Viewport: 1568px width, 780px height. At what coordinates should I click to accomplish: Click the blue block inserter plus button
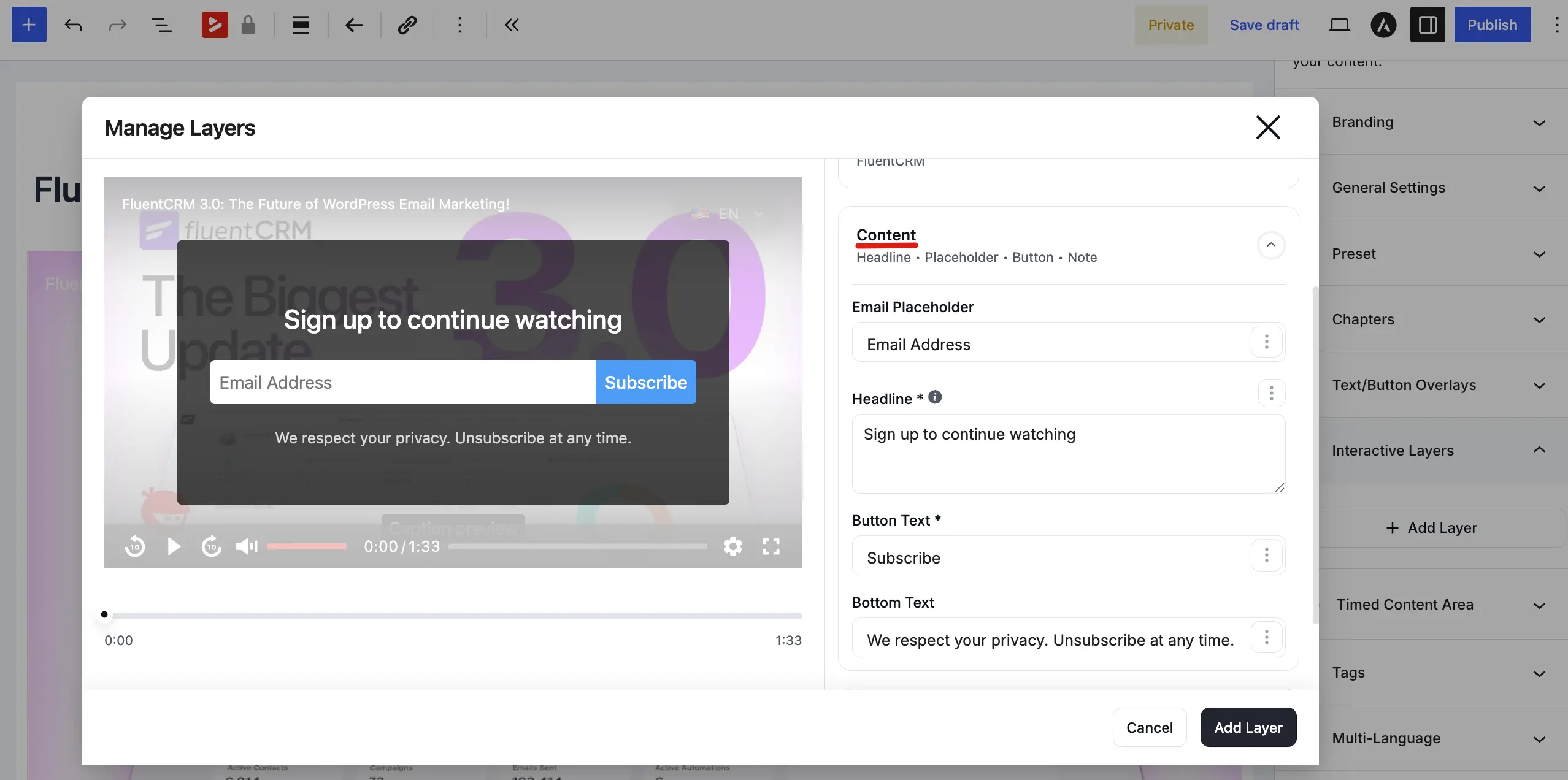(29, 25)
